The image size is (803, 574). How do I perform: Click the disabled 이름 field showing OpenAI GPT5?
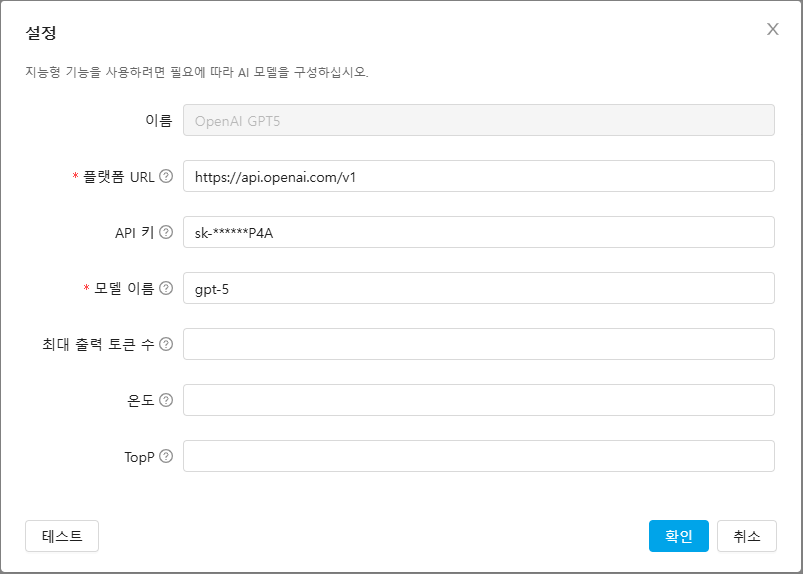pos(479,120)
